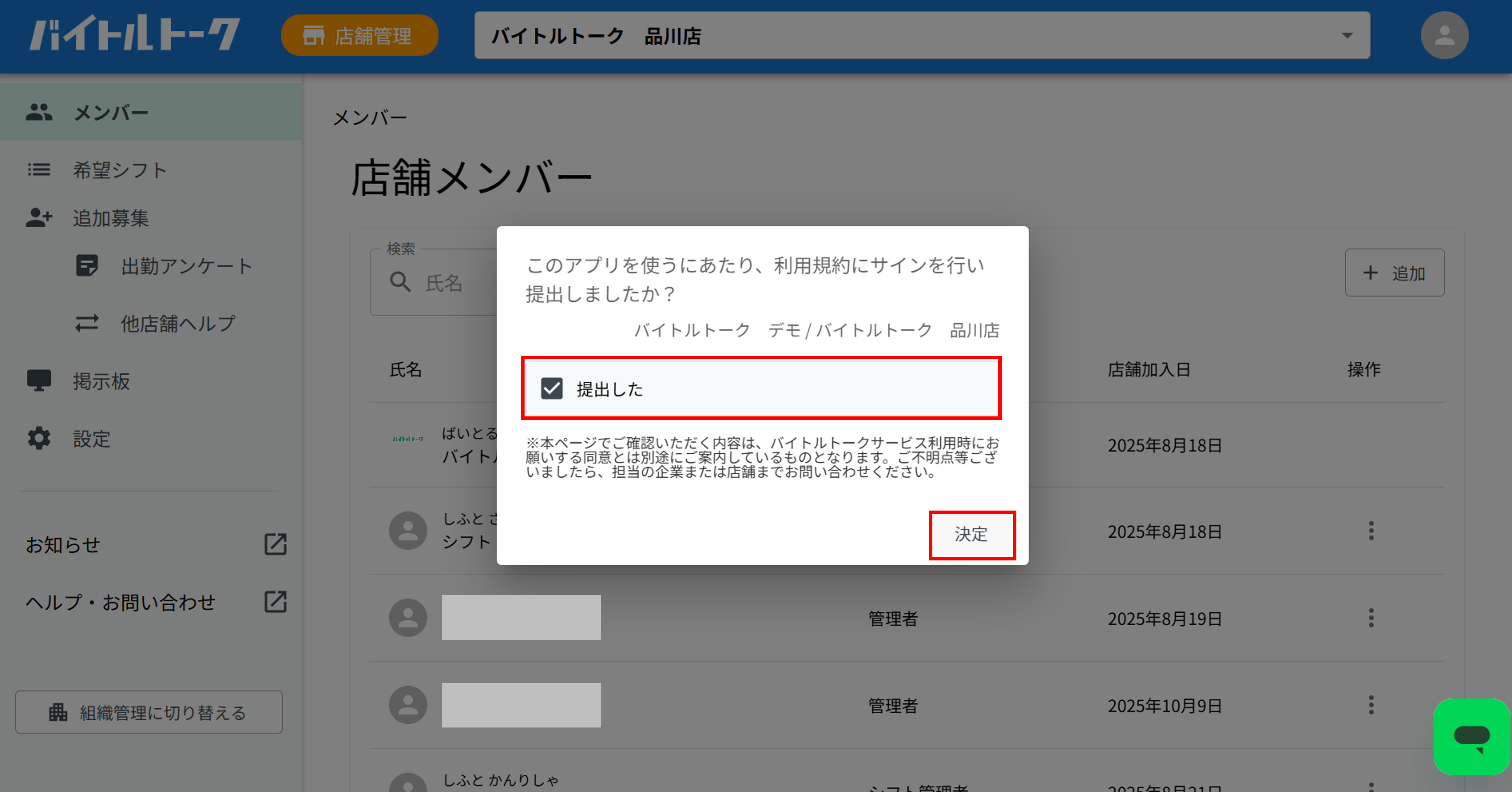
Task: Open options menu for 2025年8月18日 しふと row
Action: click(1371, 531)
